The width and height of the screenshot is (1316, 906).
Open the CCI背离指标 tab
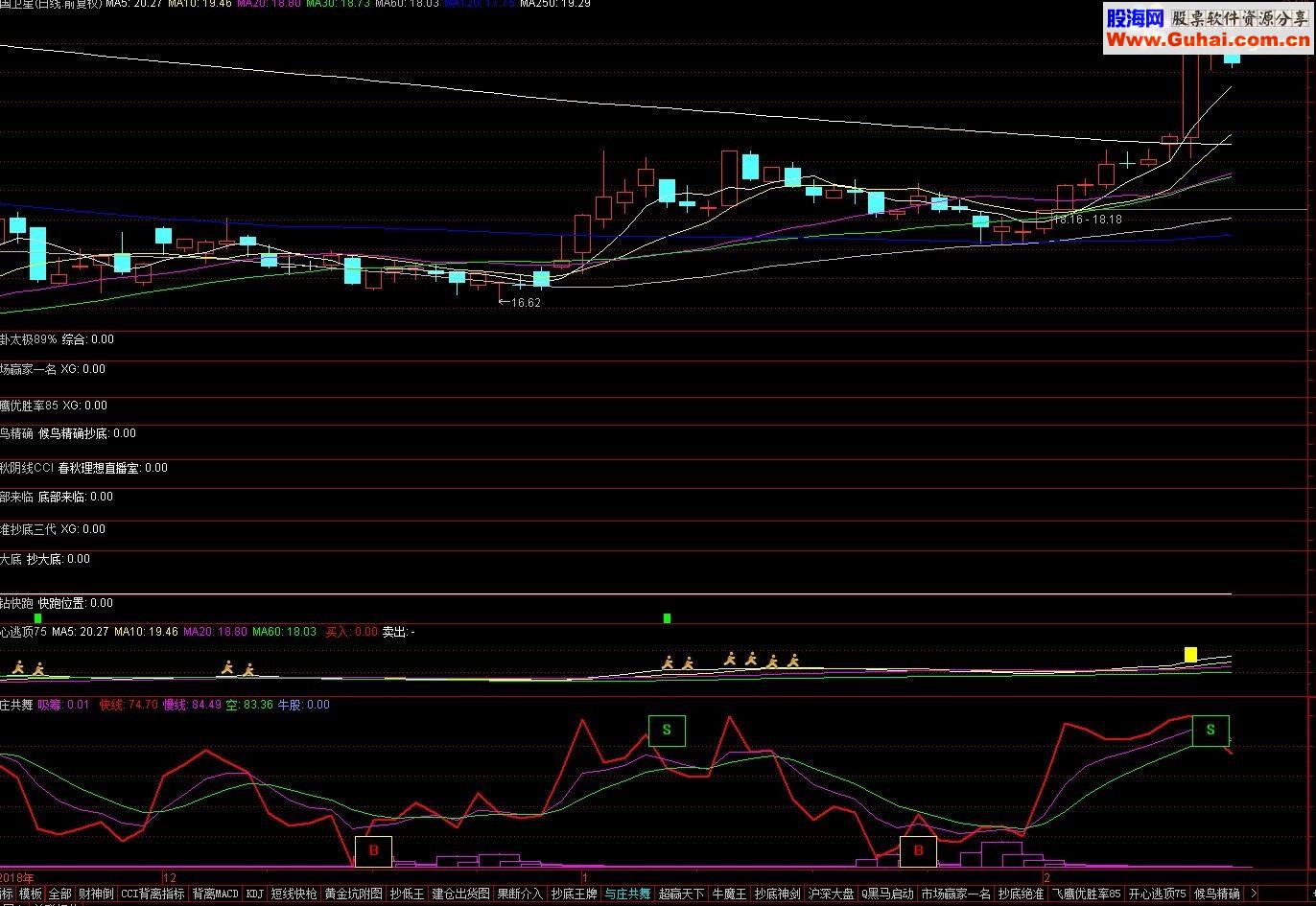pos(153,894)
